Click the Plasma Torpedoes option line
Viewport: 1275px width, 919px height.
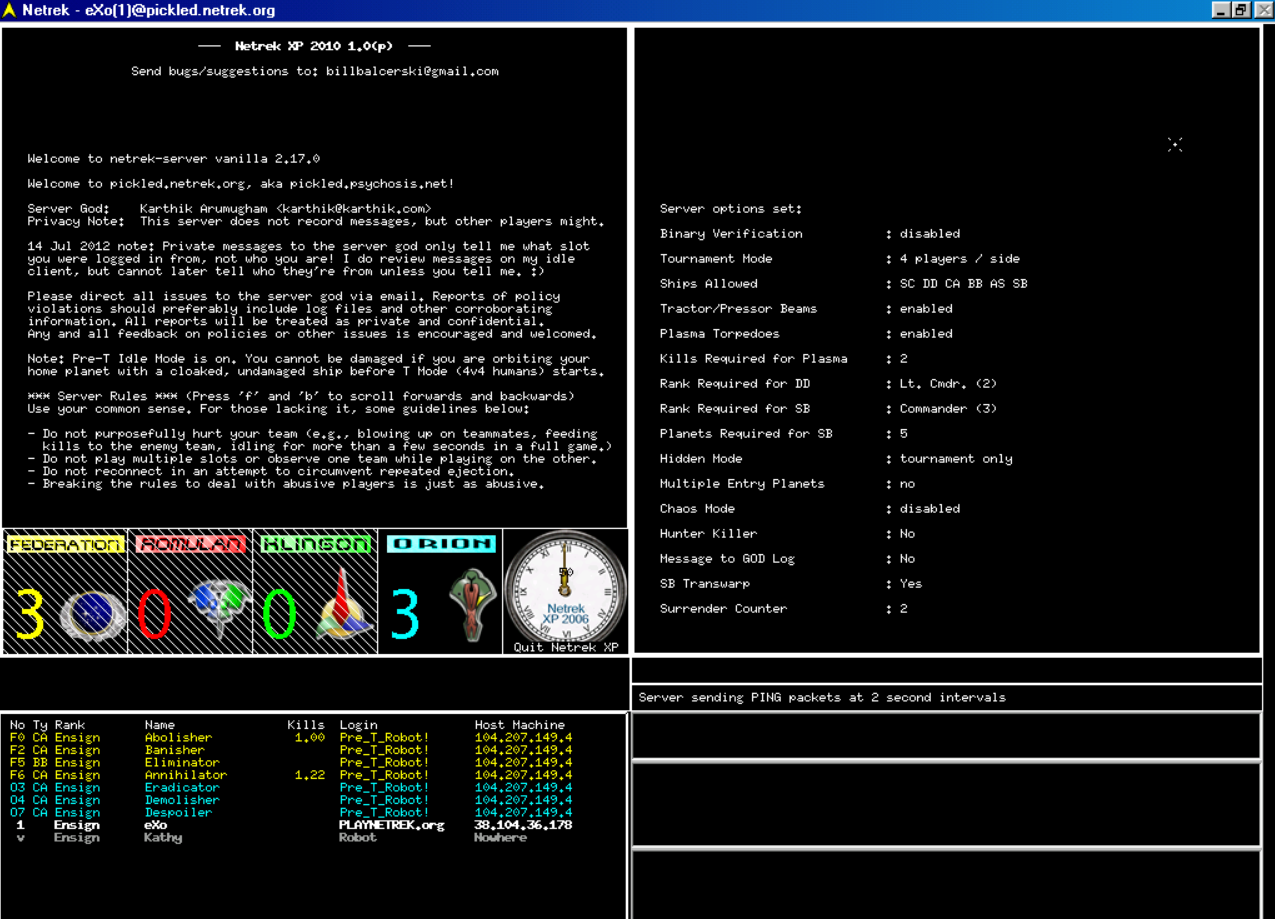(x=806, y=334)
